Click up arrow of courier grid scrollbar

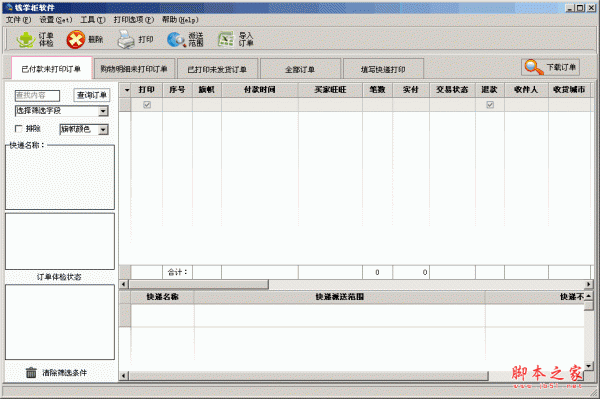coord(589,296)
